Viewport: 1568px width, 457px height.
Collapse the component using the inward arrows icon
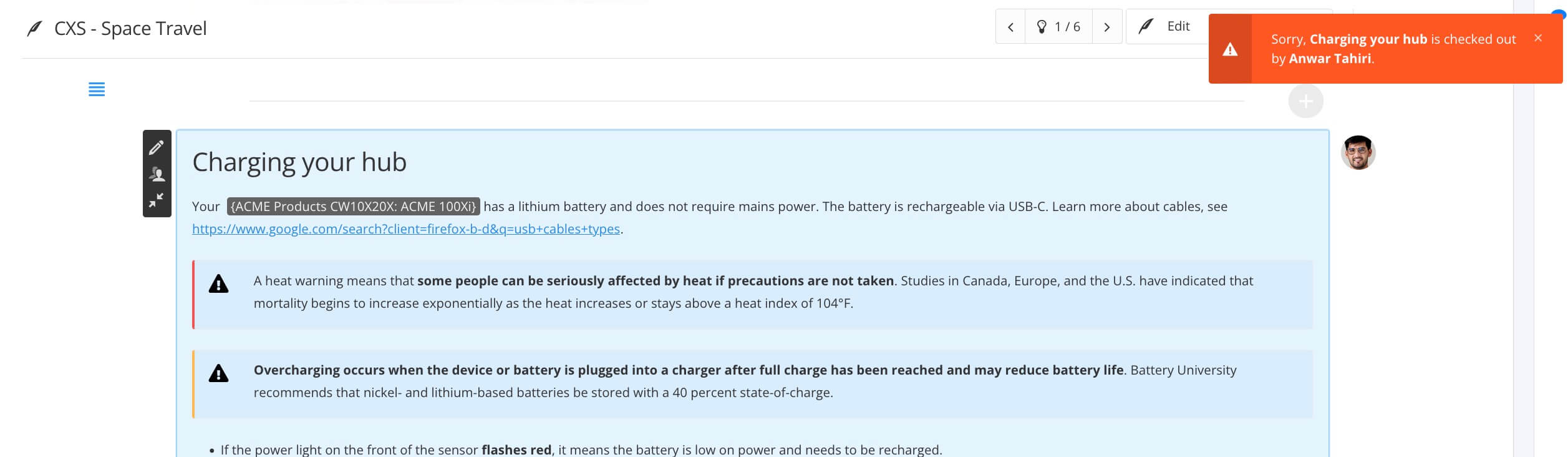[157, 200]
